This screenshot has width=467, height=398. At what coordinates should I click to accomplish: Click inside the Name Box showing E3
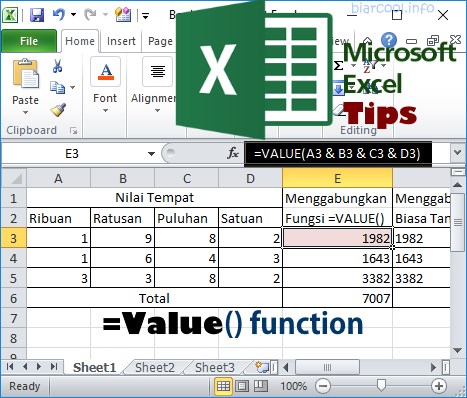click(72, 154)
